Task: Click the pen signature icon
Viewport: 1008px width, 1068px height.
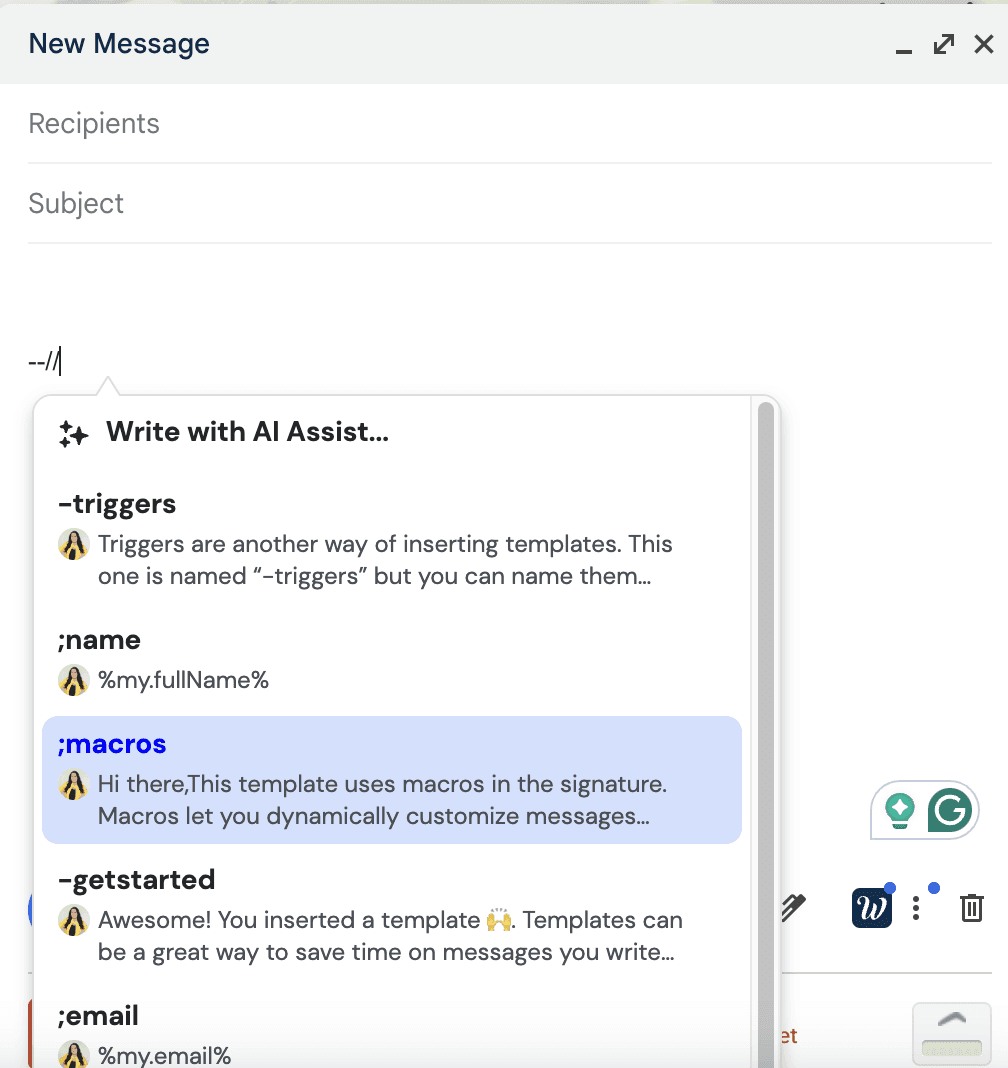Action: 793,907
